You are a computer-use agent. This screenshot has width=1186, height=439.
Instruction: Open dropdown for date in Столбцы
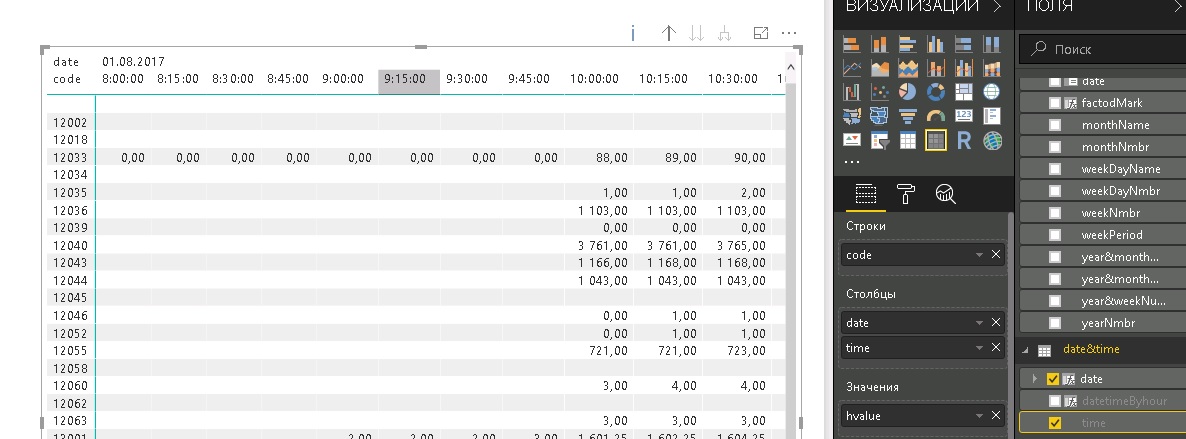point(980,322)
